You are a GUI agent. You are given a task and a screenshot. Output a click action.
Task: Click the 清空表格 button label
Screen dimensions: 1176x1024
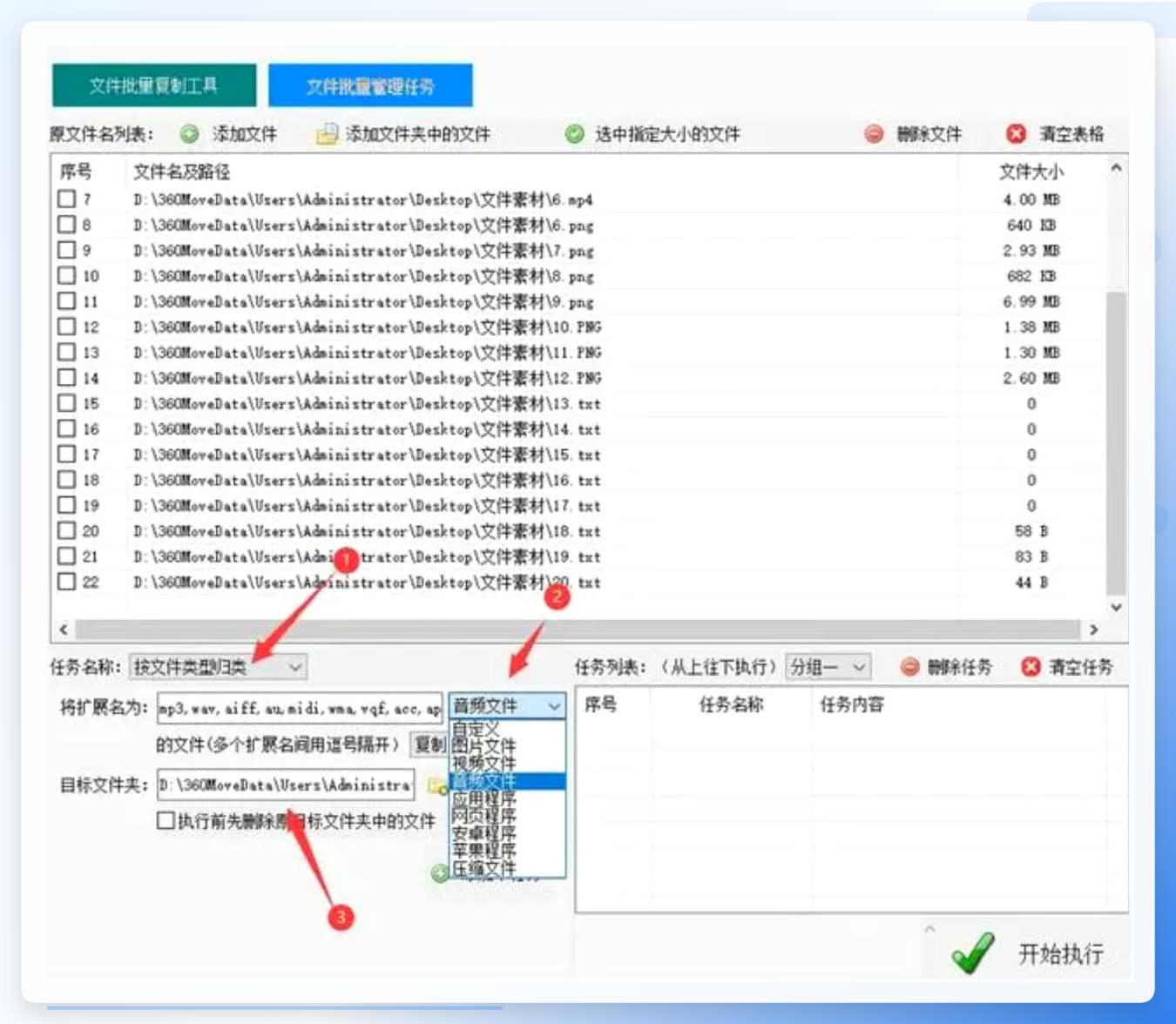pyautogui.click(x=1071, y=134)
